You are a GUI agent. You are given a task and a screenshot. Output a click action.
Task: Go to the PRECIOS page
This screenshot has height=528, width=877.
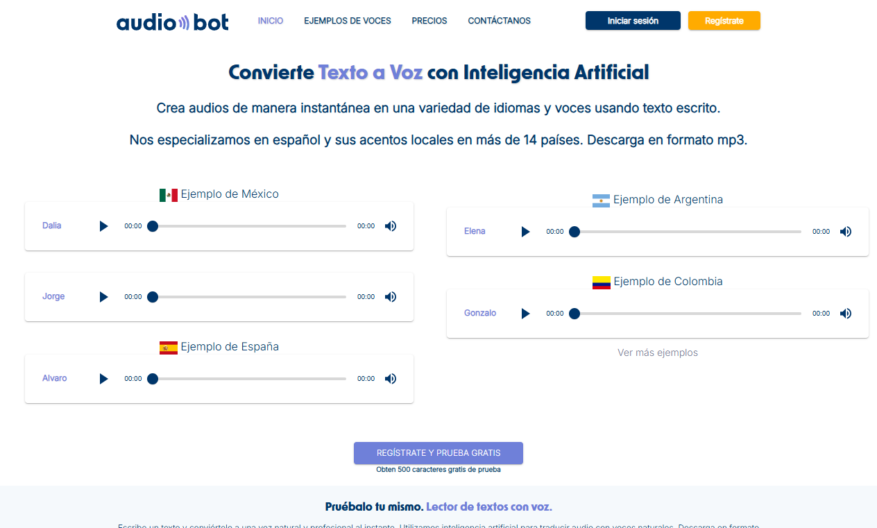tap(430, 21)
